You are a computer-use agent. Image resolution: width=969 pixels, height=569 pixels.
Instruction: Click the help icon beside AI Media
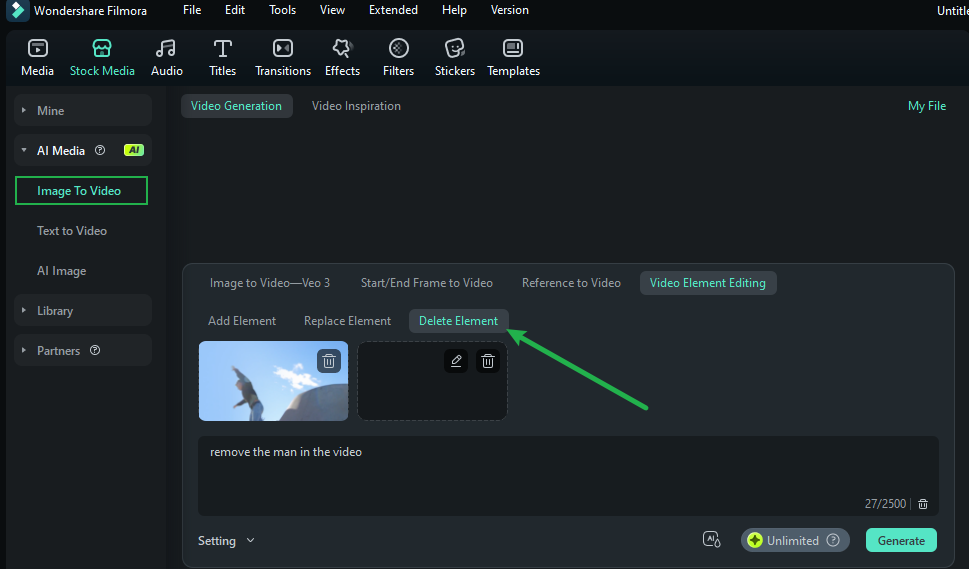pos(100,150)
